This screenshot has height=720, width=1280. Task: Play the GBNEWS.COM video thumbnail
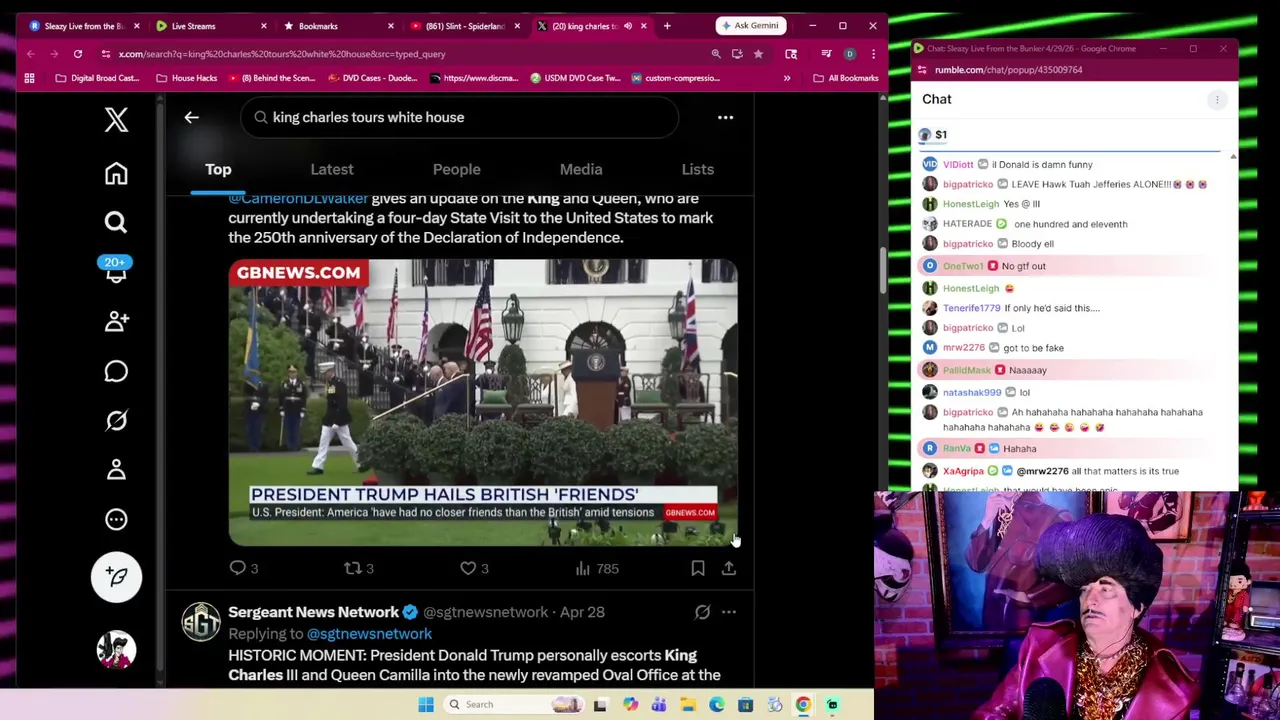tap(483, 403)
